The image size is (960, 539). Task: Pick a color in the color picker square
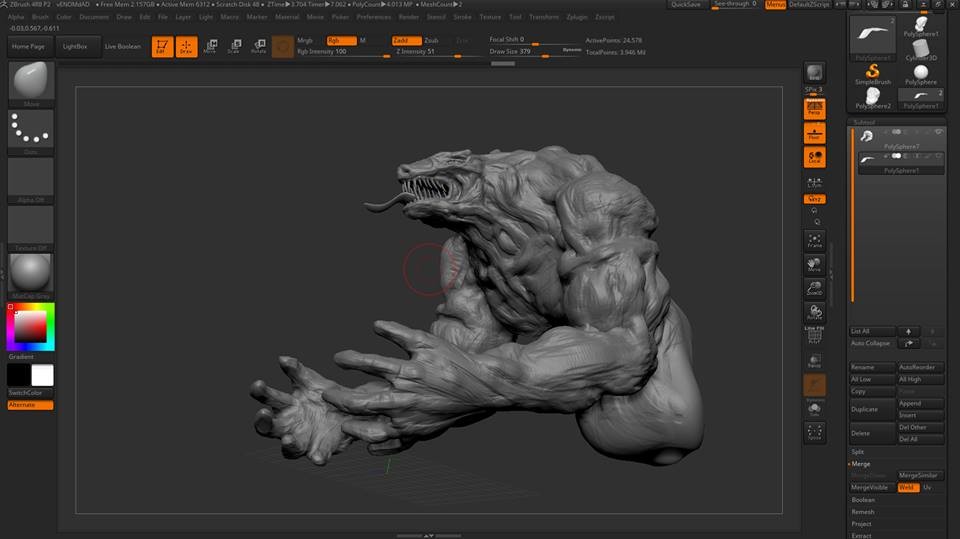pyautogui.click(x=28, y=327)
